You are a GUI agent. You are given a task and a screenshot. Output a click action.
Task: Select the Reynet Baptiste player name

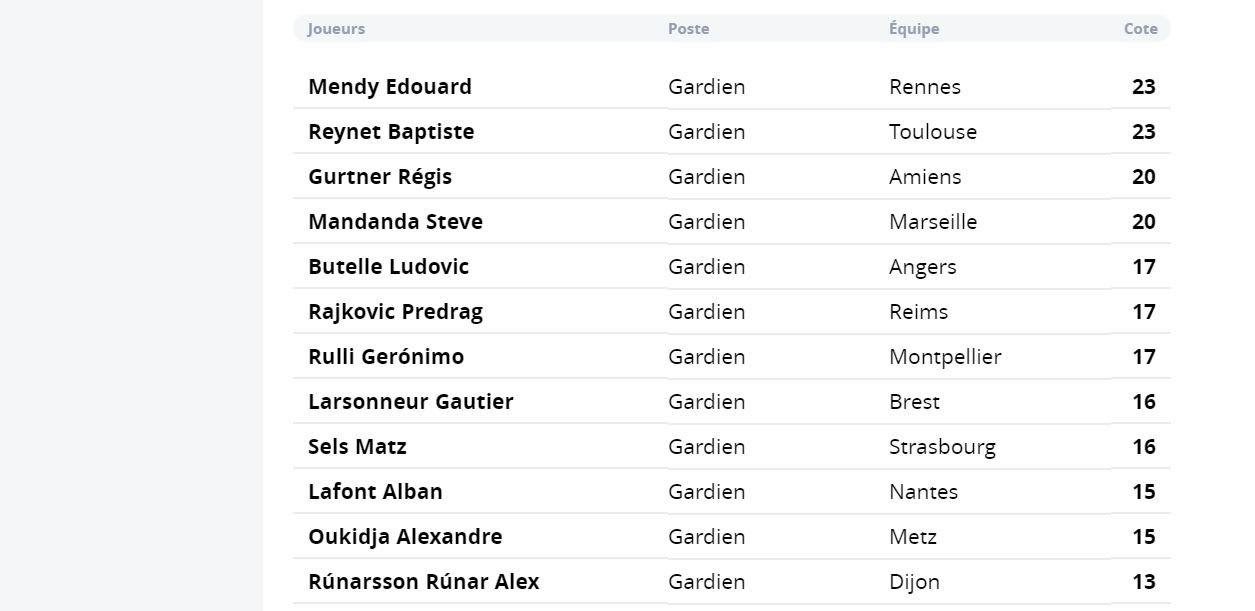[391, 132]
